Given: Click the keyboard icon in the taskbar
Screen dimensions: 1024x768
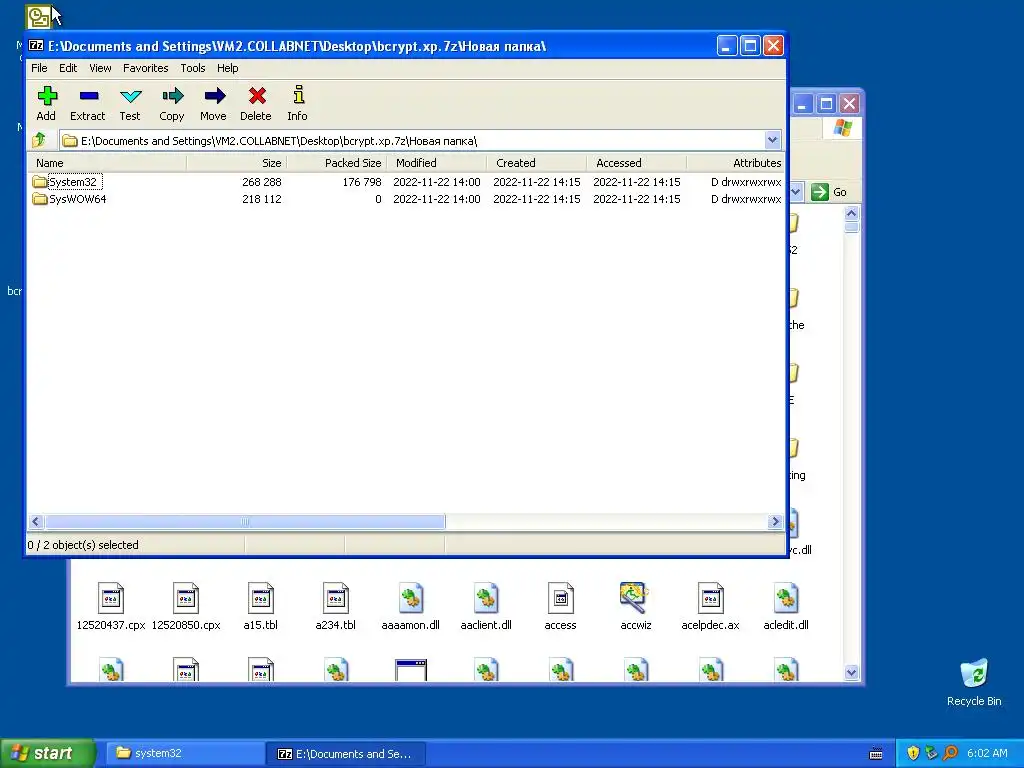Looking at the screenshot, I should [x=876, y=754].
